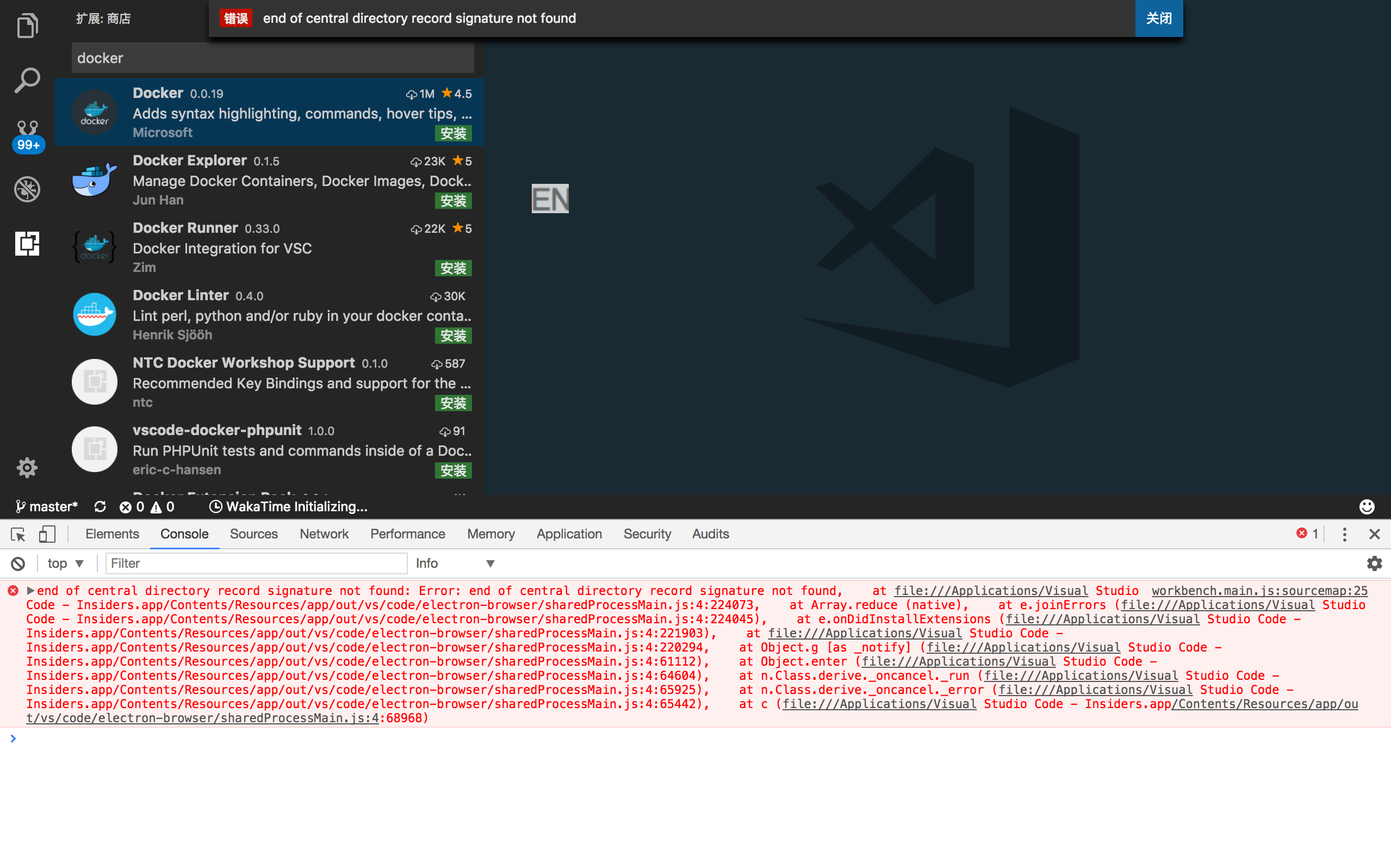Image resolution: width=1391 pixels, height=868 pixels.
Task: Click the console Filter input field
Action: pos(256,563)
